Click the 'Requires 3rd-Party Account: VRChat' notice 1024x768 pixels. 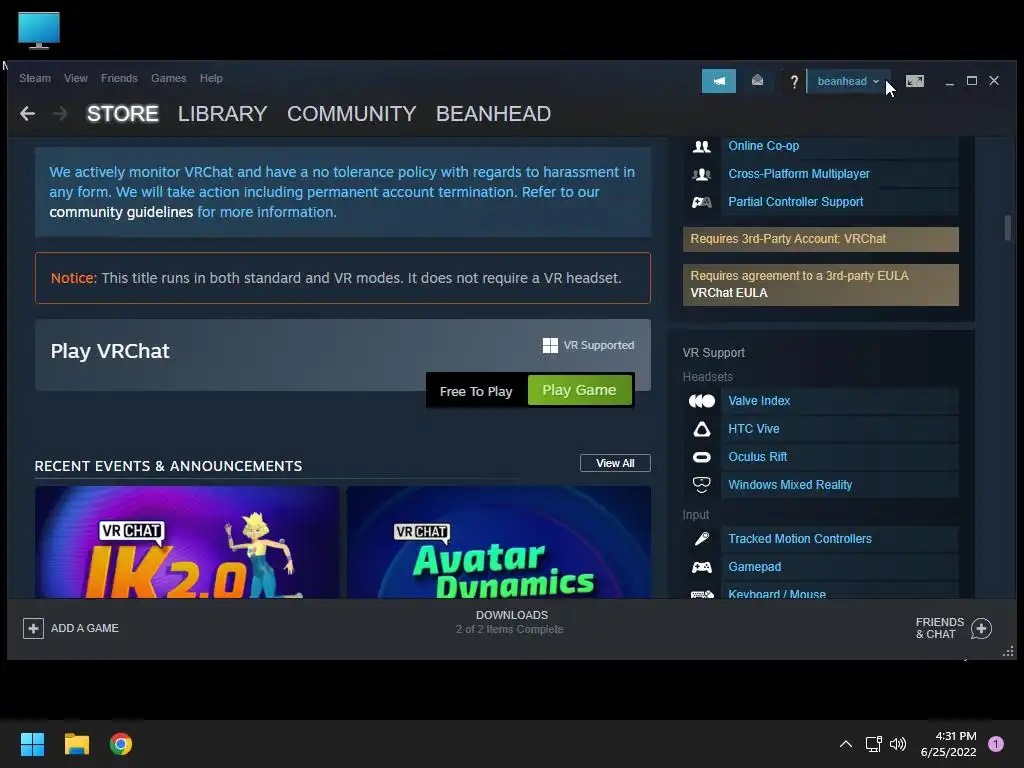(x=820, y=239)
